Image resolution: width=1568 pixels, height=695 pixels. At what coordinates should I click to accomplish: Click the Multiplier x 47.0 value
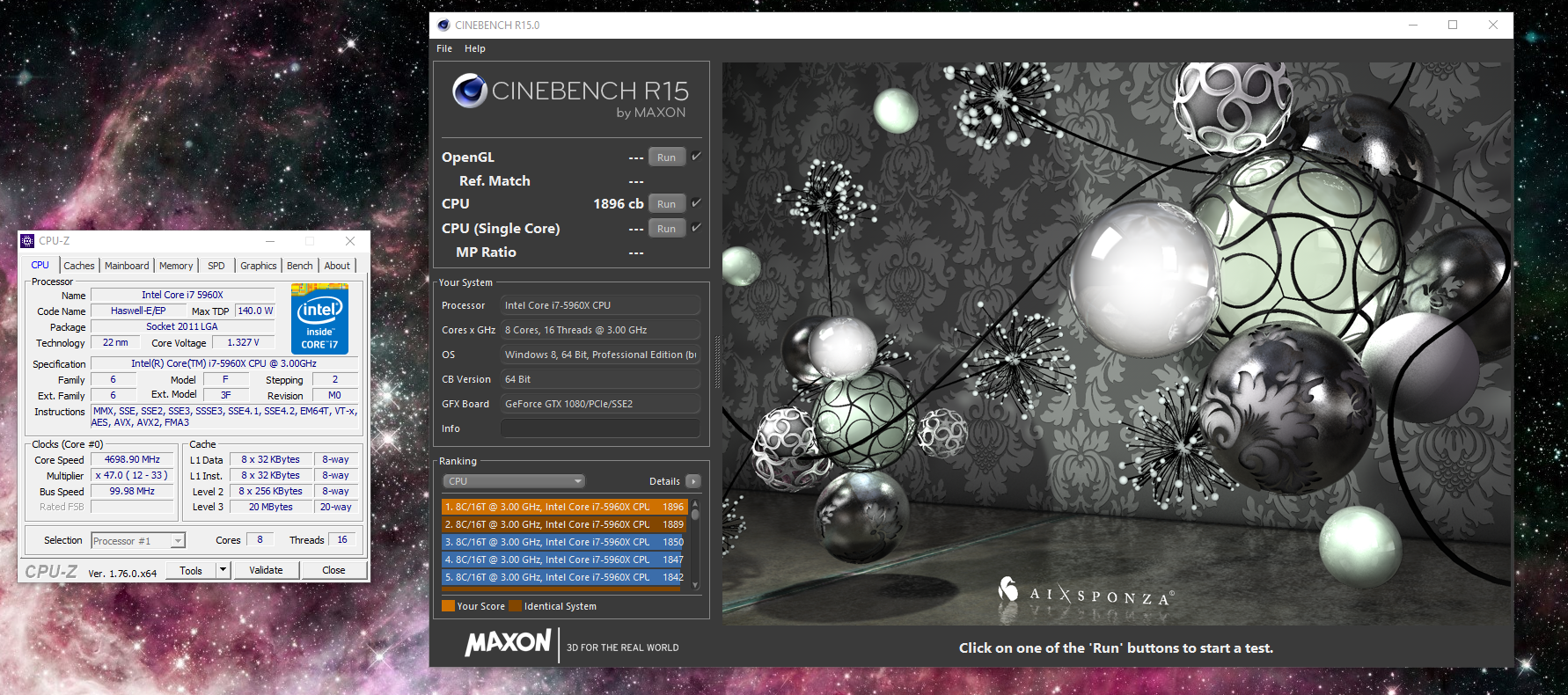(132, 475)
